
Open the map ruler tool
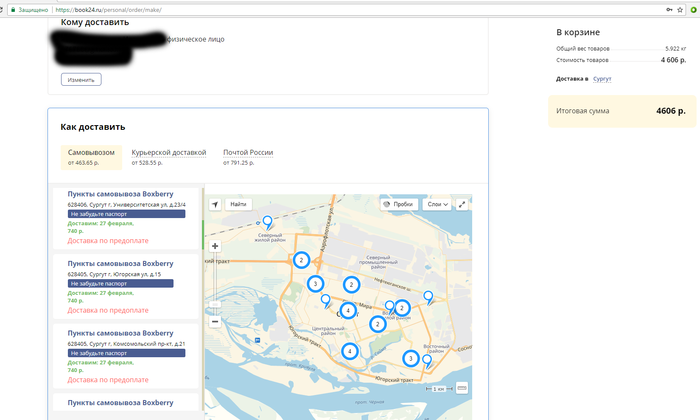pos(462,389)
